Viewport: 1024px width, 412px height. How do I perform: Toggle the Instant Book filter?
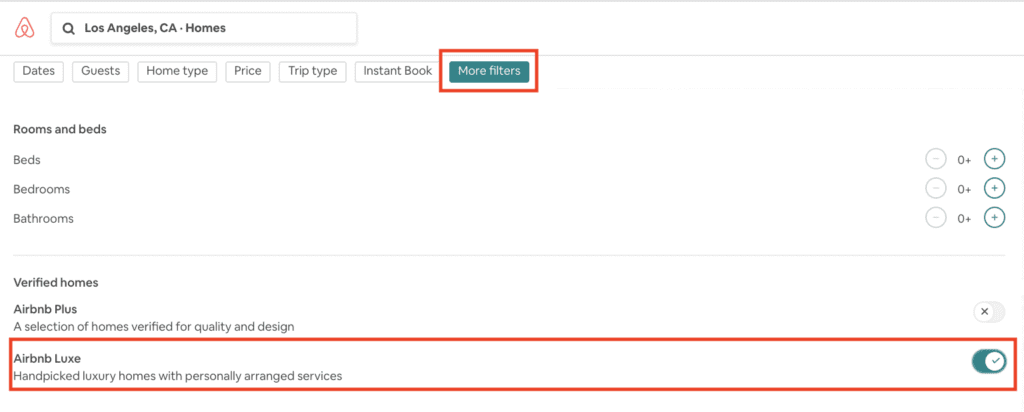click(397, 71)
